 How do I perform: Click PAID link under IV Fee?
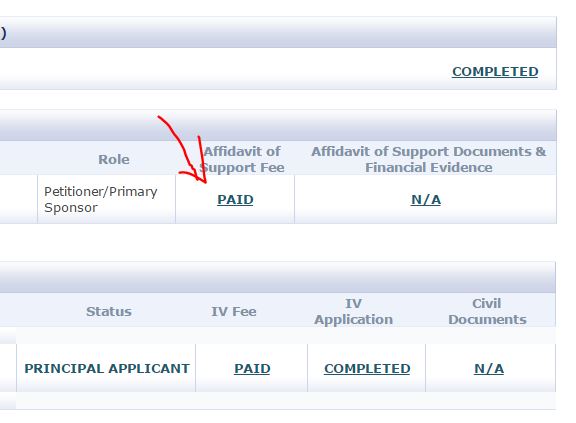coord(252,368)
